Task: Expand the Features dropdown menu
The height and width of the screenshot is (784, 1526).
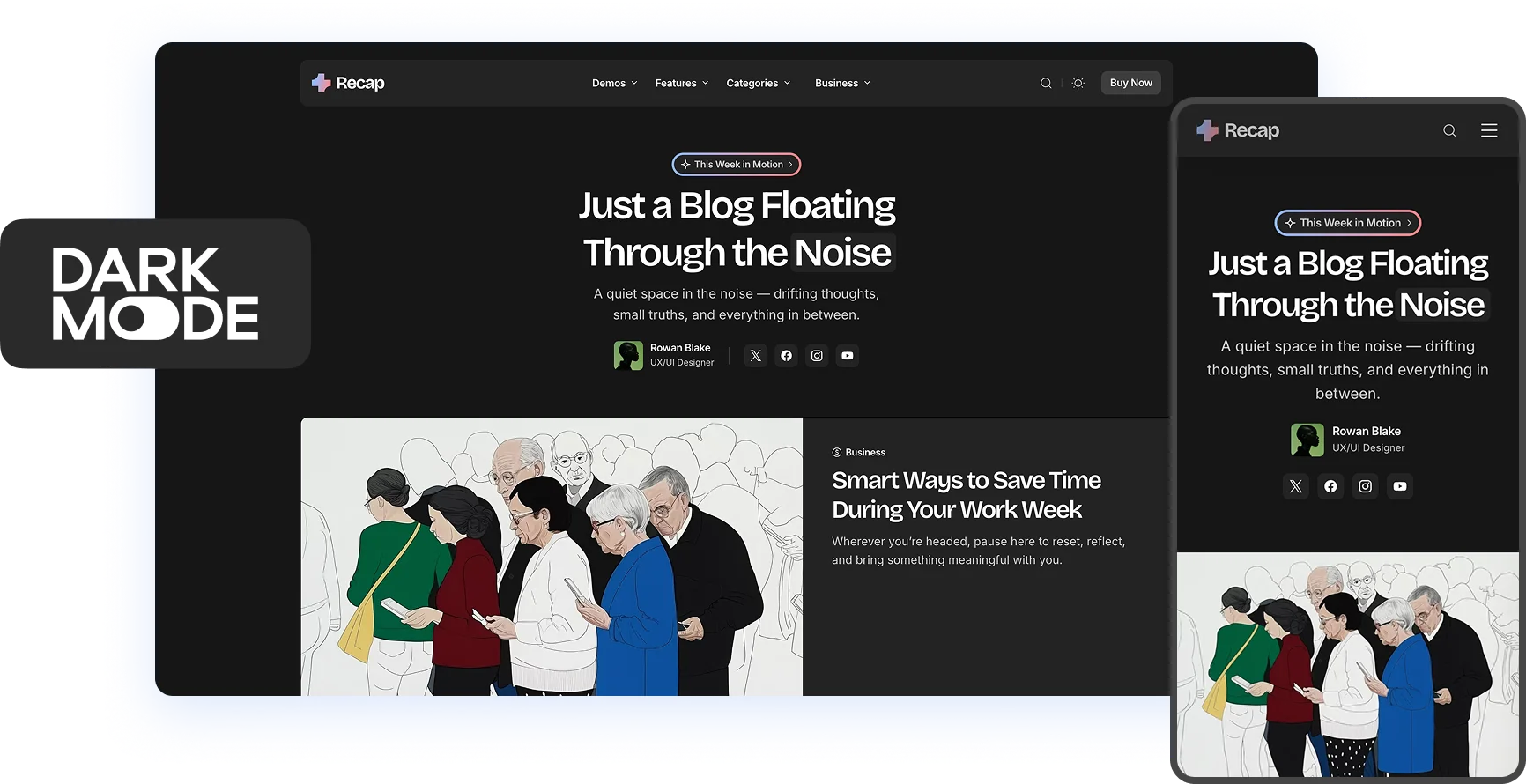Action: click(x=681, y=84)
